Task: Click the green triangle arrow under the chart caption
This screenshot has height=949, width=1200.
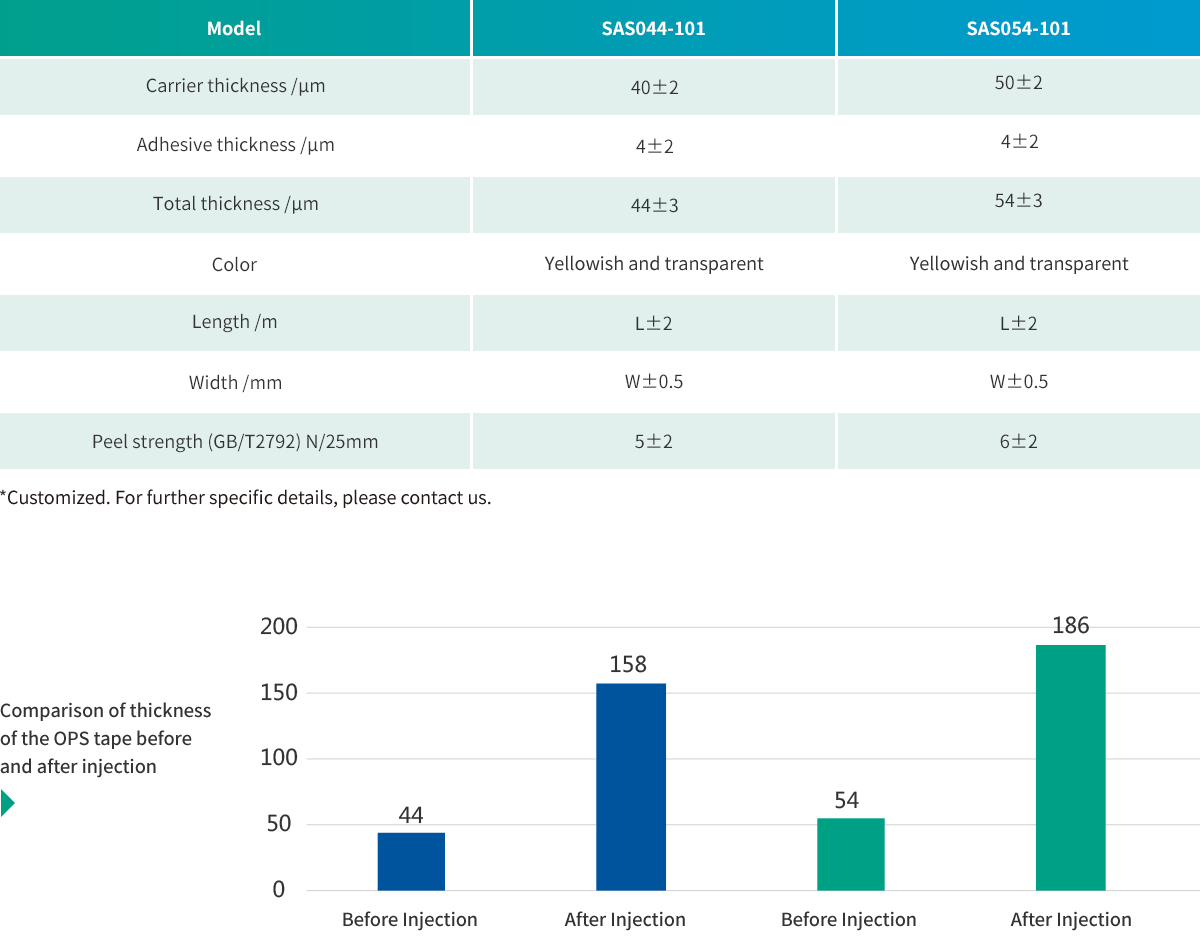Action: coord(8,803)
